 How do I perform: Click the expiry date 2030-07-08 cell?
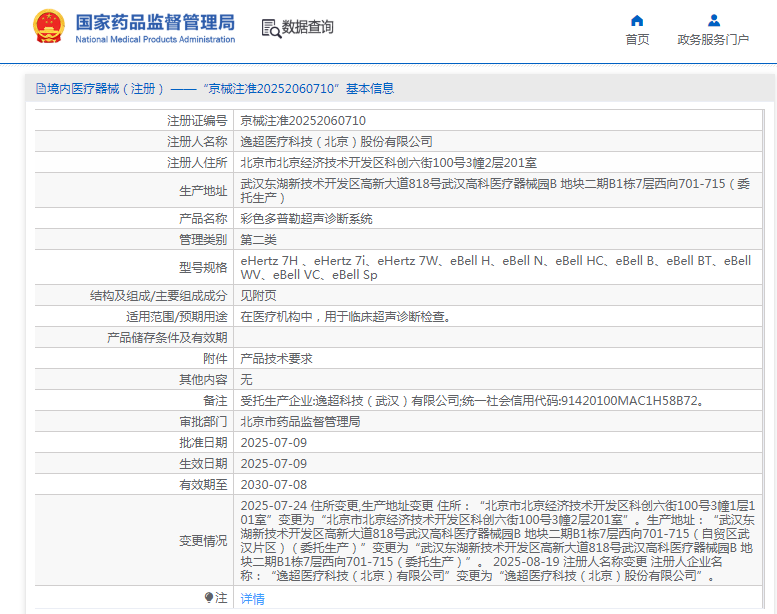(273, 484)
